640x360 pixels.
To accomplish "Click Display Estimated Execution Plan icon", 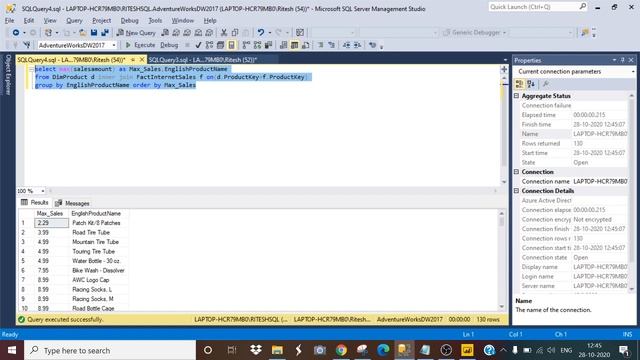I will (209, 45).
